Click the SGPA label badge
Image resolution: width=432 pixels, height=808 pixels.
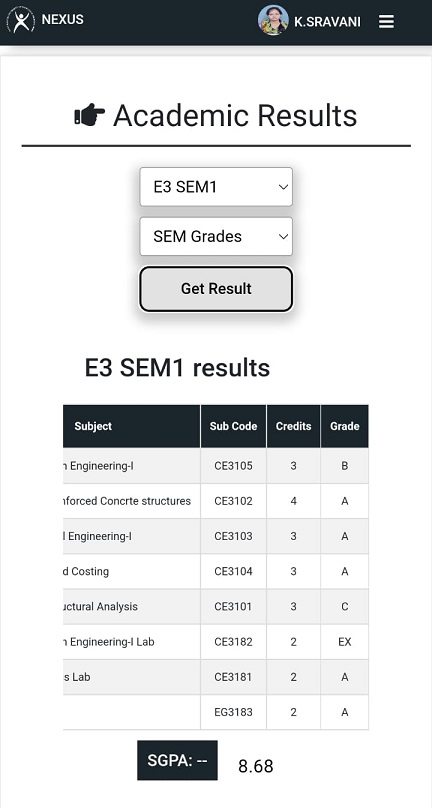(177, 760)
